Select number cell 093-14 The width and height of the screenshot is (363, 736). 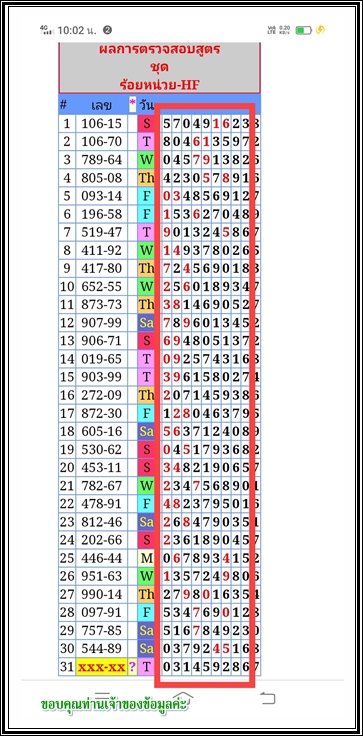click(x=101, y=196)
